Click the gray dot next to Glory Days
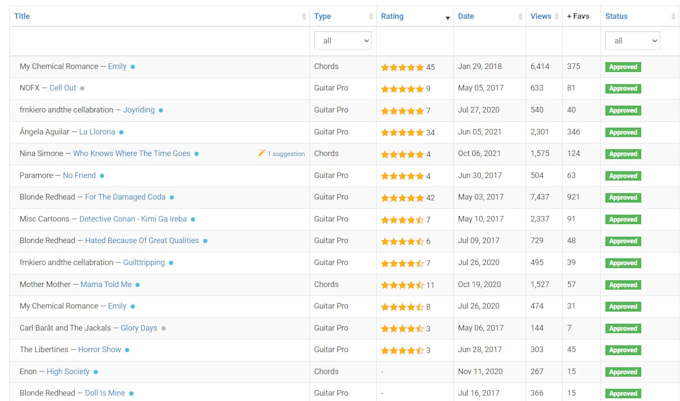The width and height of the screenshot is (680, 401). pos(163,329)
